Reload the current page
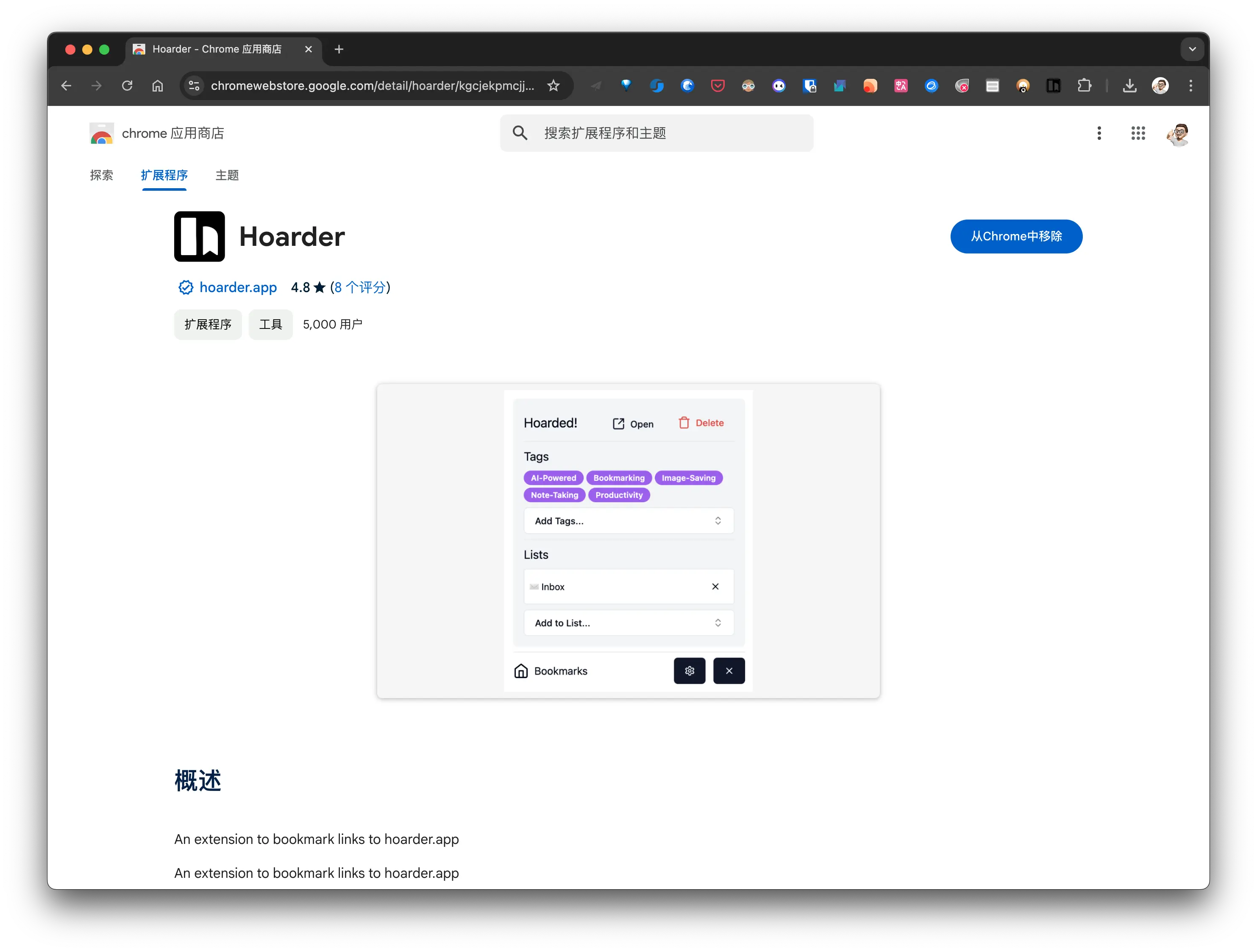This screenshot has width=1257, height=952. [127, 86]
